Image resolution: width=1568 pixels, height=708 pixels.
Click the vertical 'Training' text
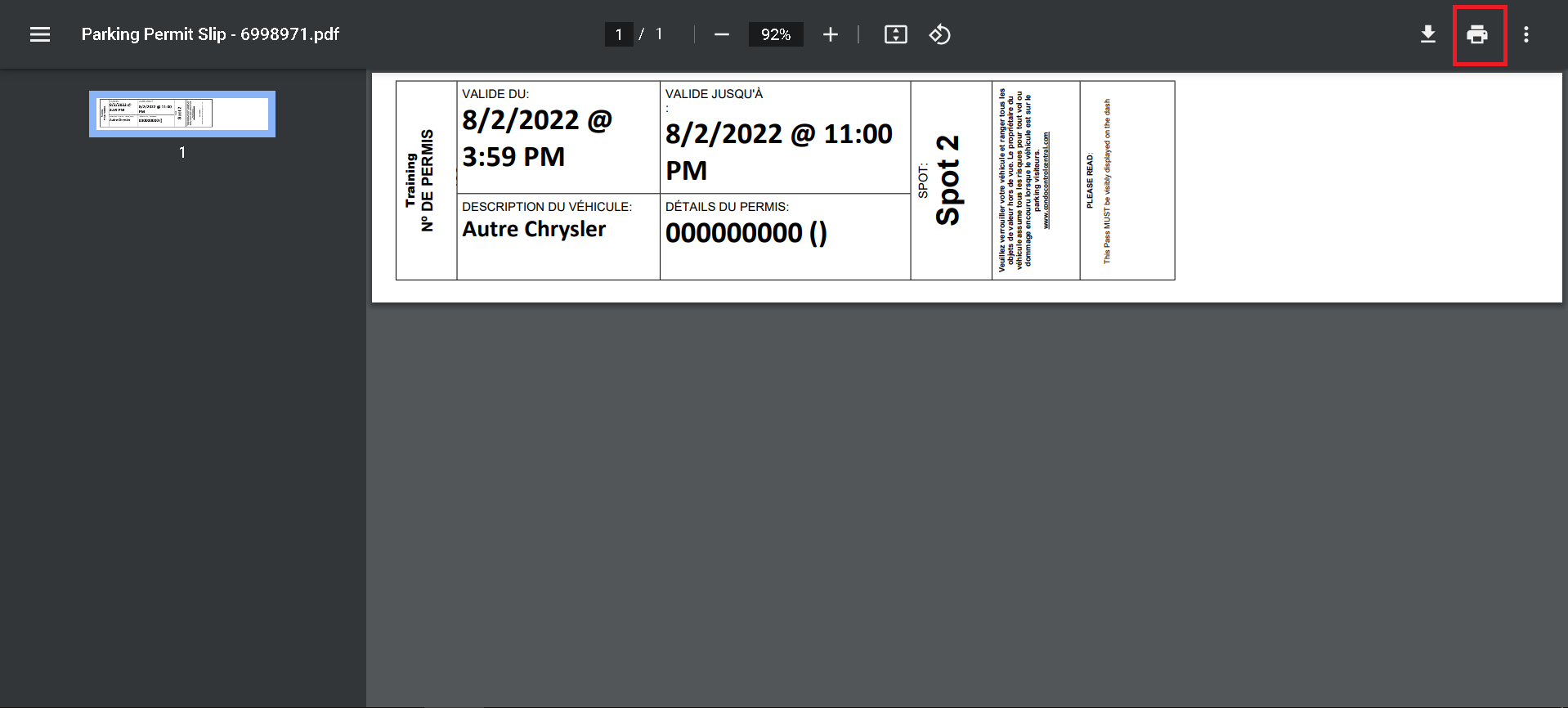click(x=410, y=181)
